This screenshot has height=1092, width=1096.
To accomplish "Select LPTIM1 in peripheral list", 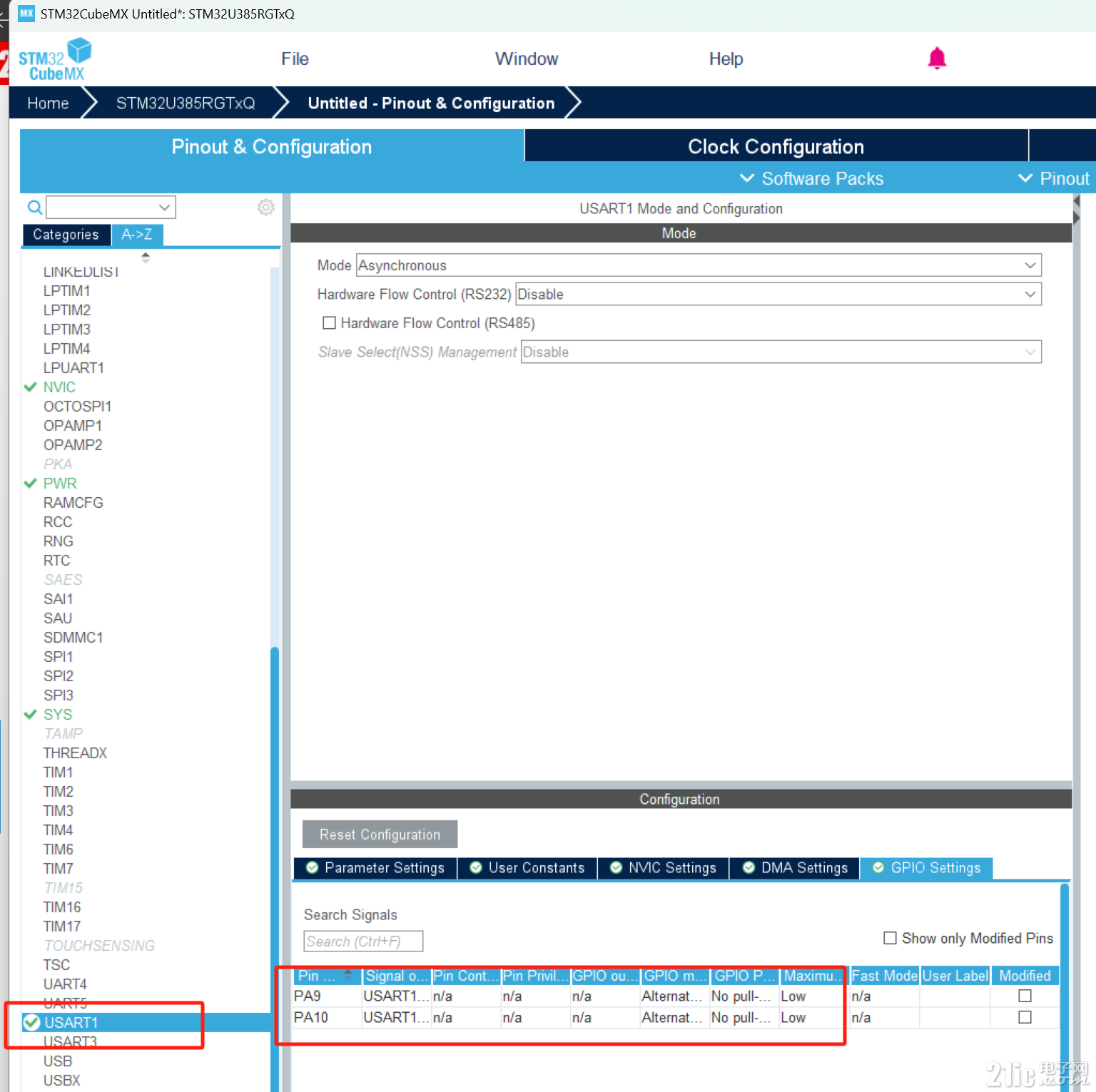I will coord(66,291).
